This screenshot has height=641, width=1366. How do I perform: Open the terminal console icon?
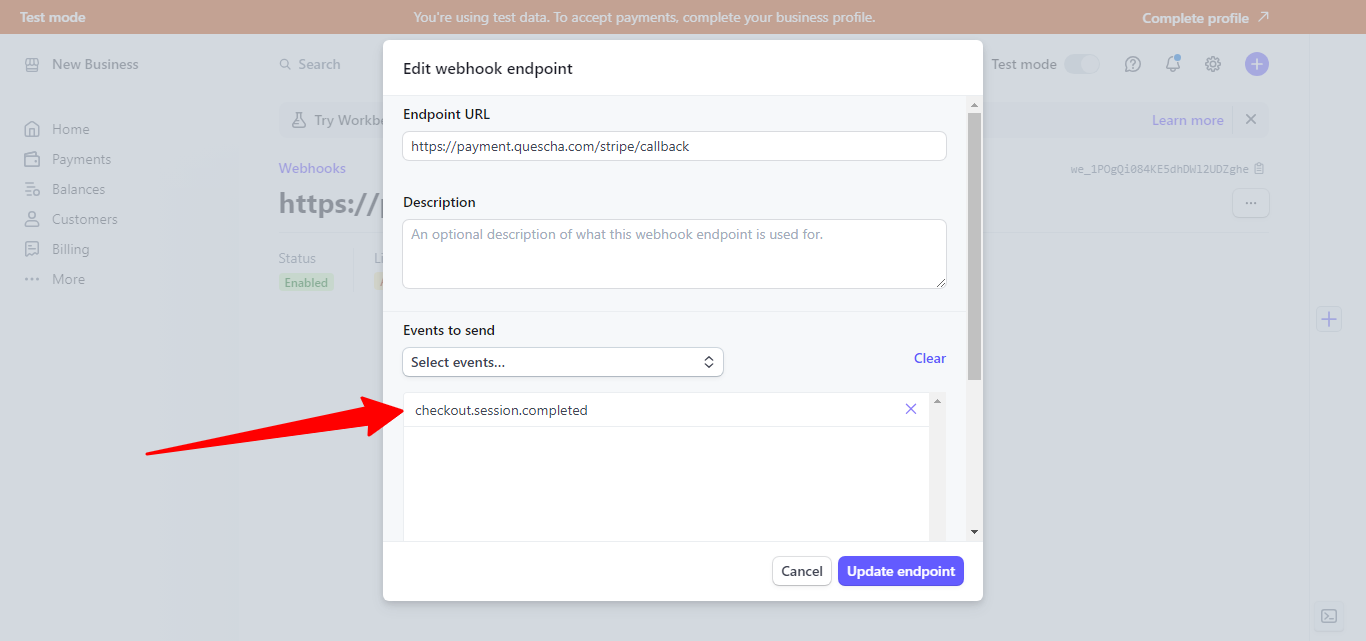click(1328, 616)
